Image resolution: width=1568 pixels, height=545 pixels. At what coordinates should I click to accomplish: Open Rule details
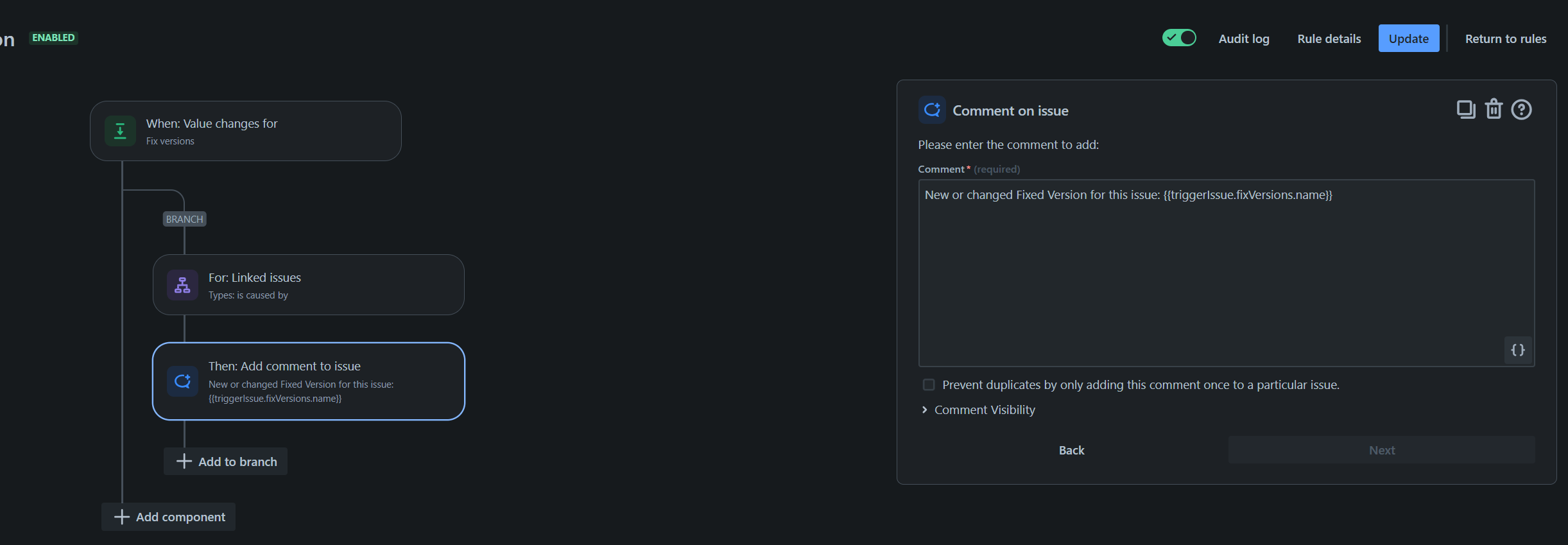1329,39
